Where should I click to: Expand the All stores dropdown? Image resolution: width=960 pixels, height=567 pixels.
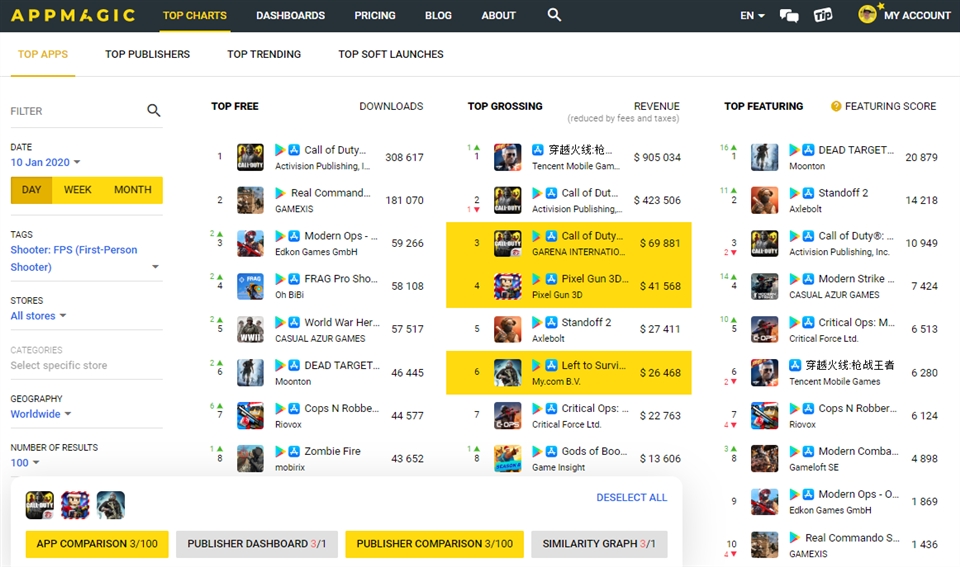coord(39,316)
